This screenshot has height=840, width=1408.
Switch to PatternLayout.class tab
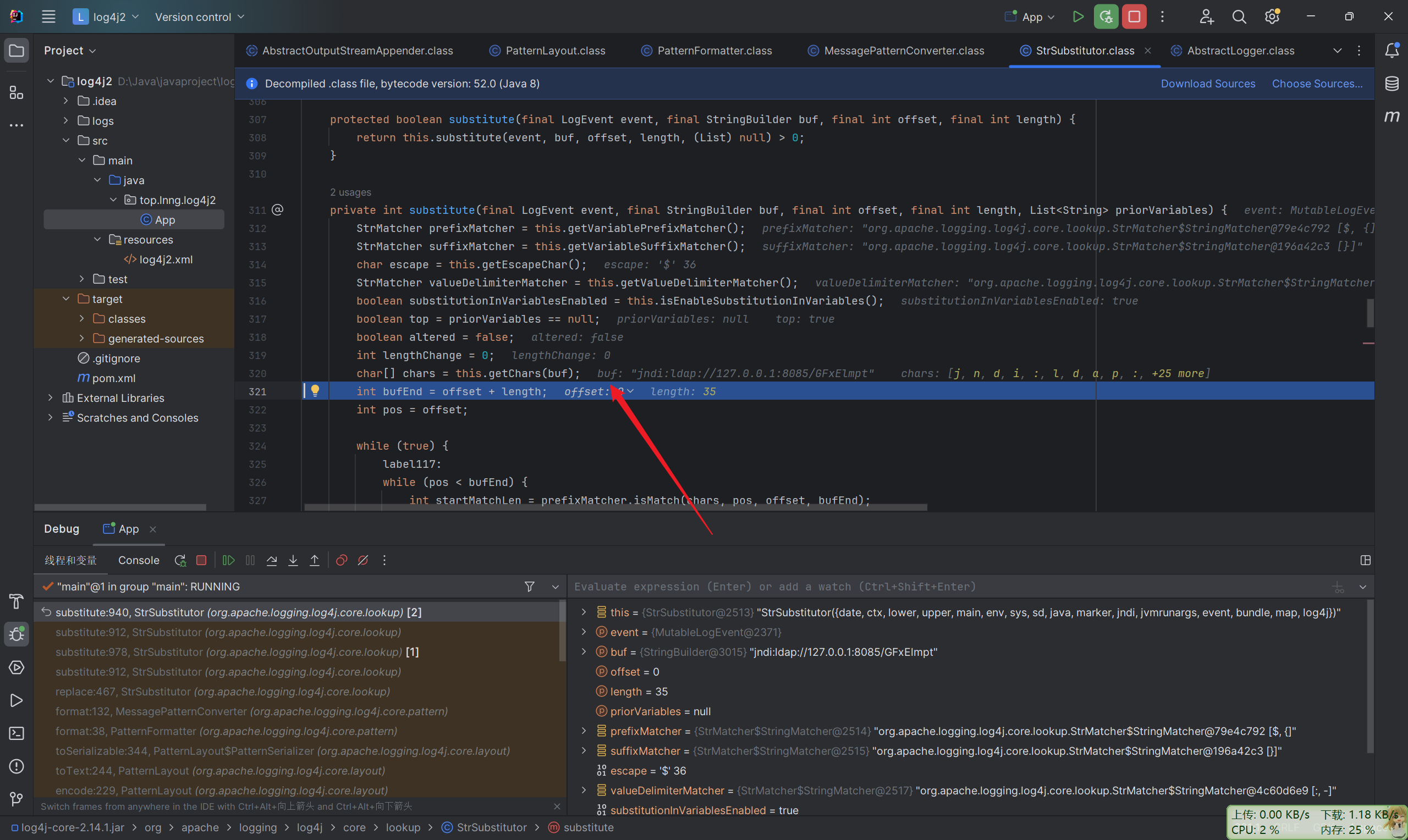547,51
